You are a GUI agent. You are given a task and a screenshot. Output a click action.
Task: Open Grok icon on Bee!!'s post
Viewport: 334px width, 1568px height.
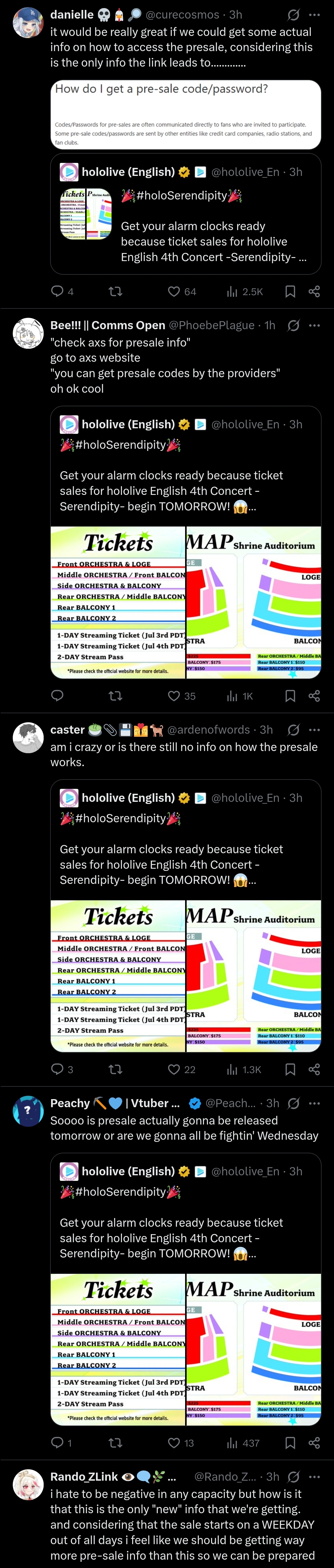tap(293, 325)
